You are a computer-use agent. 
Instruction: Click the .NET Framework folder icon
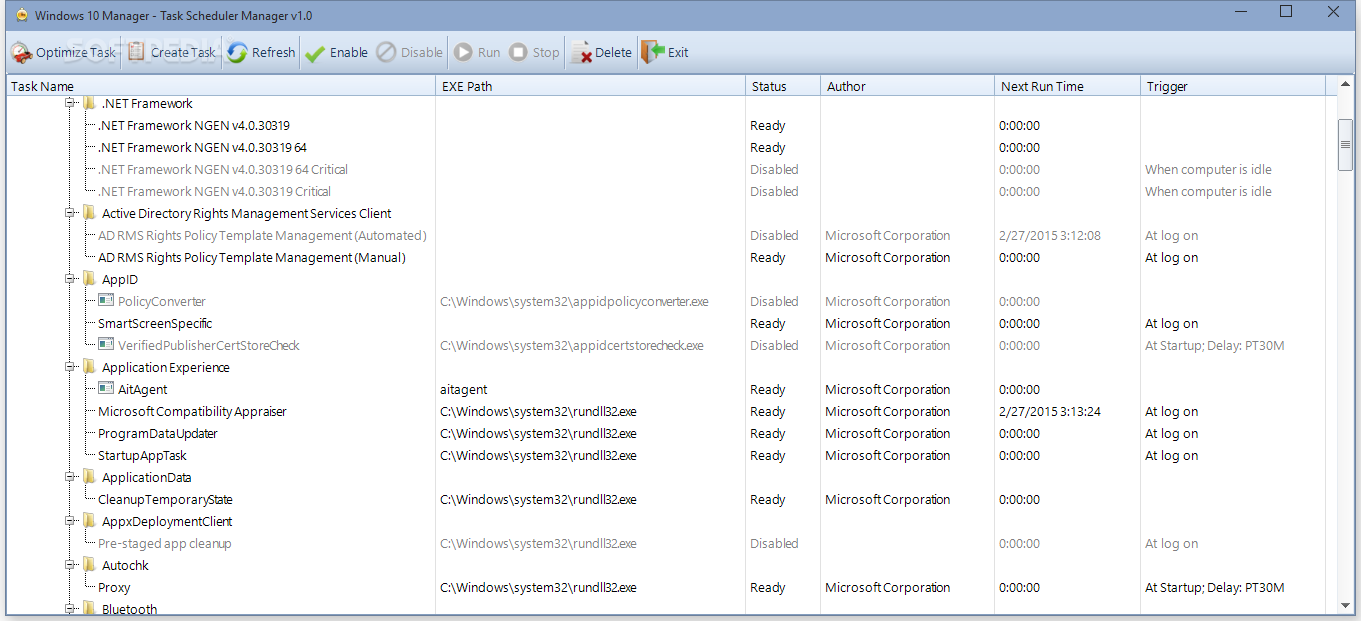(x=89, y=103)
